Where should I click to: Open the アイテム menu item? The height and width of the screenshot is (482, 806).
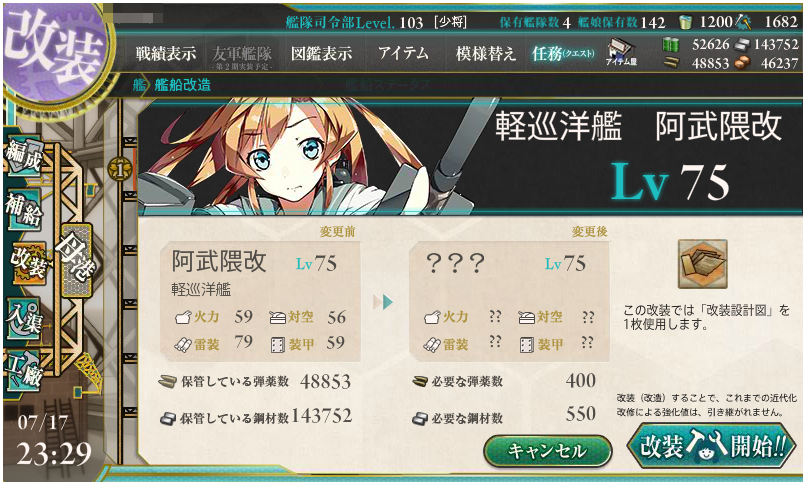(403, 53)
